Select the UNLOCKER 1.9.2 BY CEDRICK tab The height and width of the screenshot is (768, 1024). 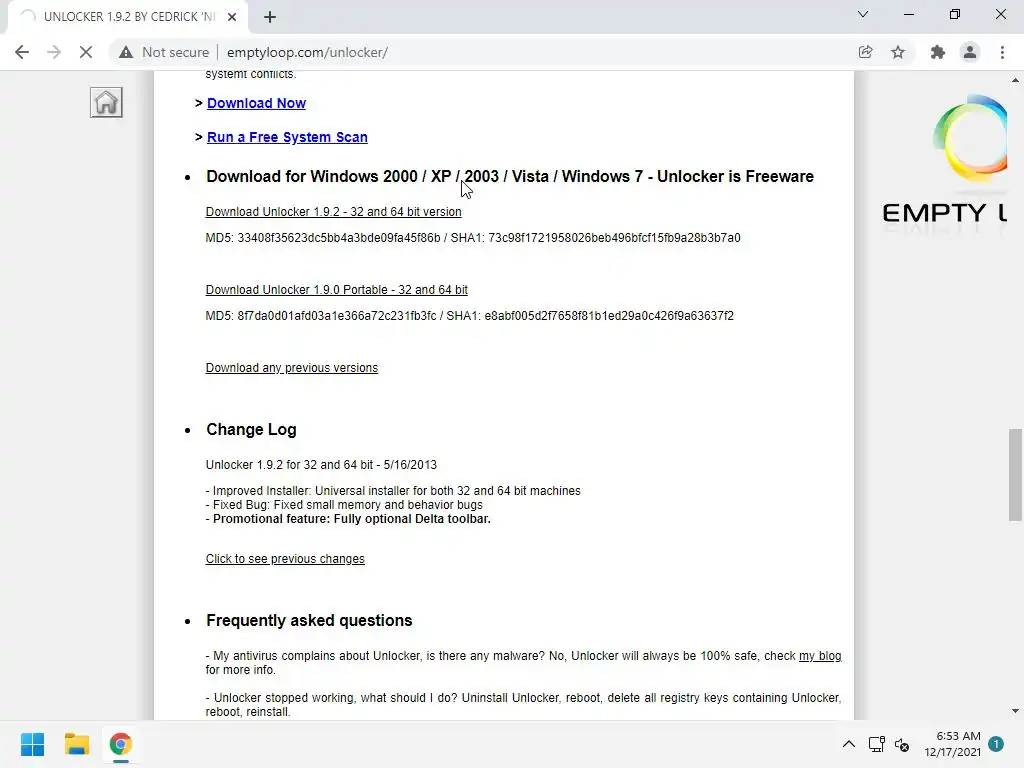click(128, 17)
